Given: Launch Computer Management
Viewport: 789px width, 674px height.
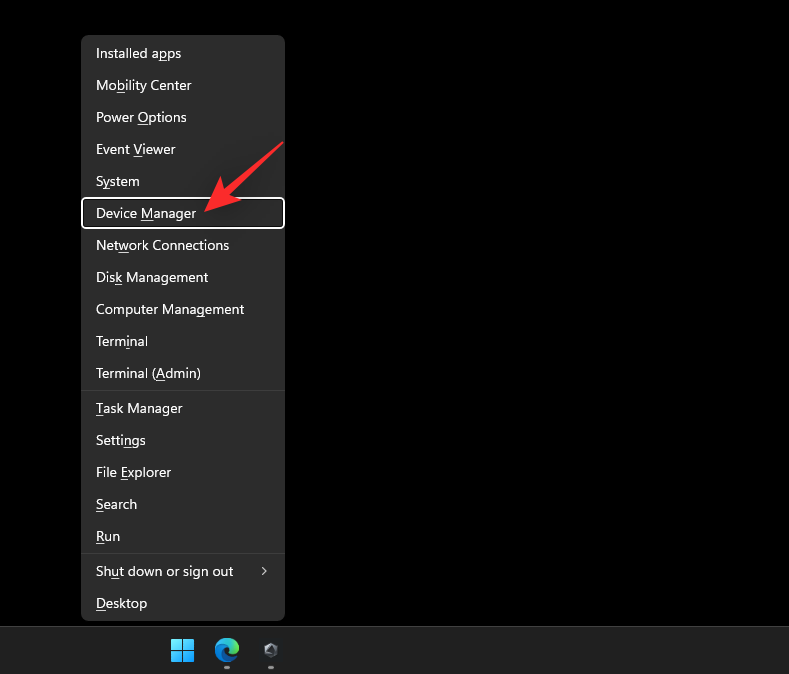Looking at the screenshot, I should (170, 309).
